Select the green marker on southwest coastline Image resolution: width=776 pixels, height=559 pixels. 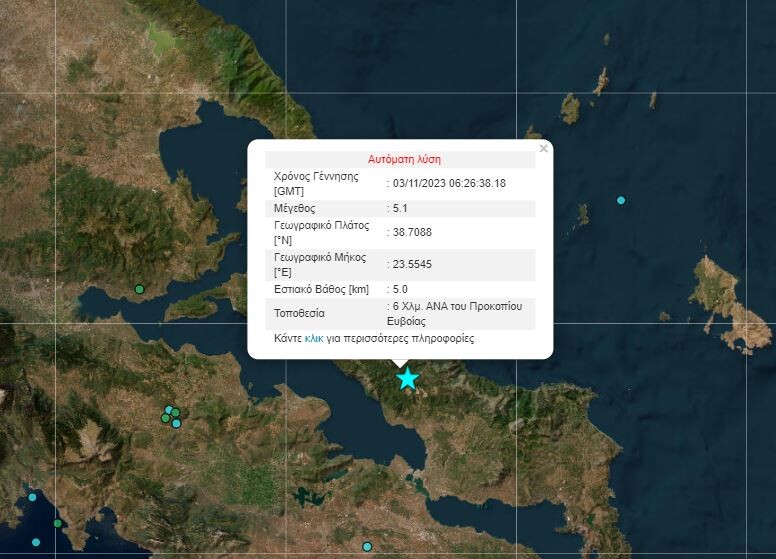58,522
